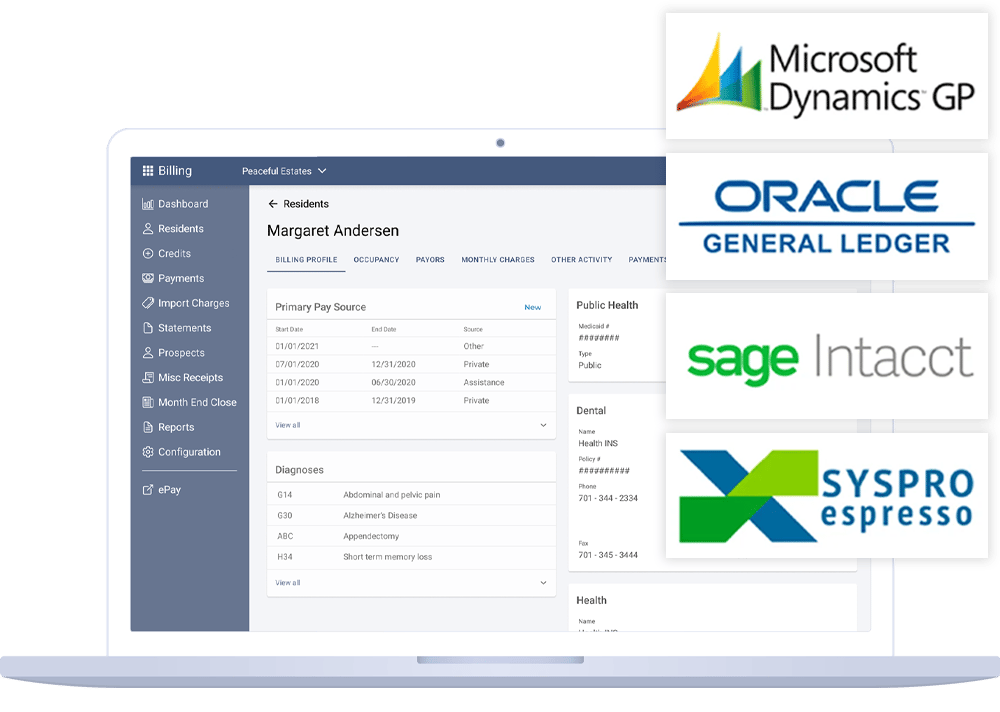Open Credits in the sidebar
This screenshot has height=712, width=1000.
(175, 253)
